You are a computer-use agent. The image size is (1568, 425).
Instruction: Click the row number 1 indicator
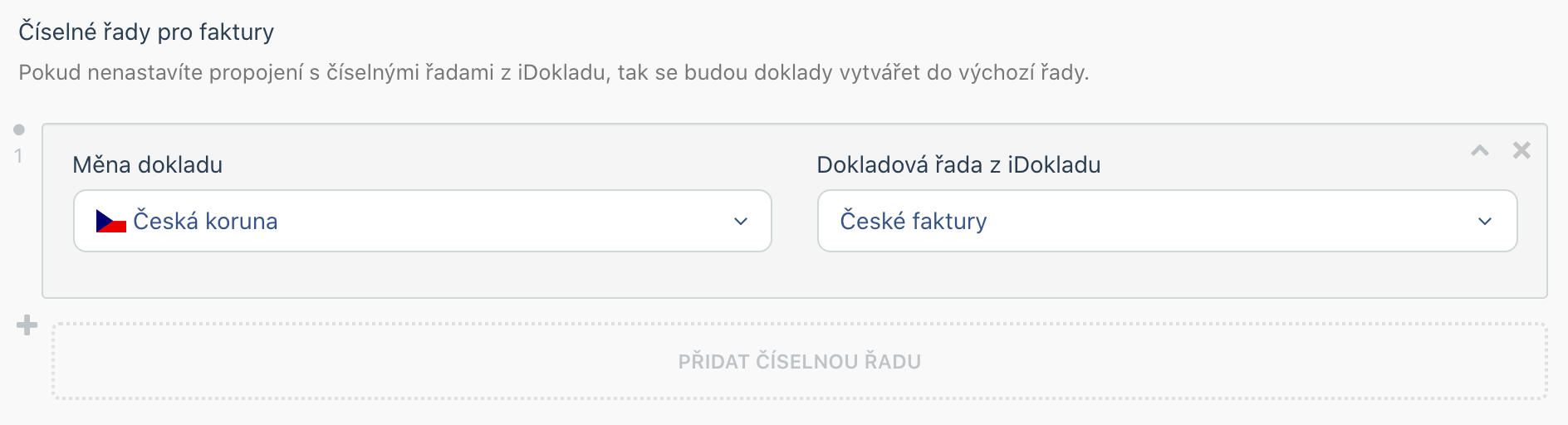tap(18, 156)
